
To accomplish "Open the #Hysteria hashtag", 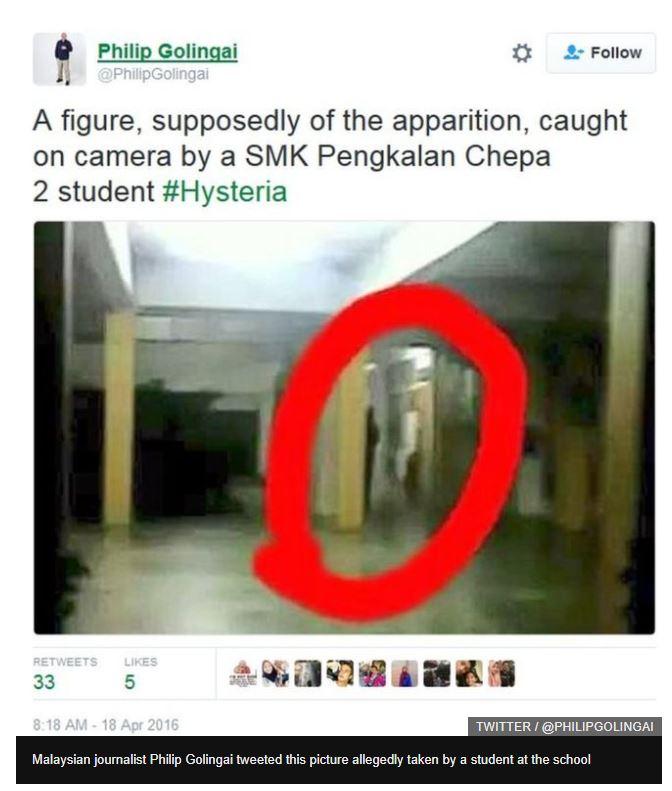I will click(x=225, y=192).
